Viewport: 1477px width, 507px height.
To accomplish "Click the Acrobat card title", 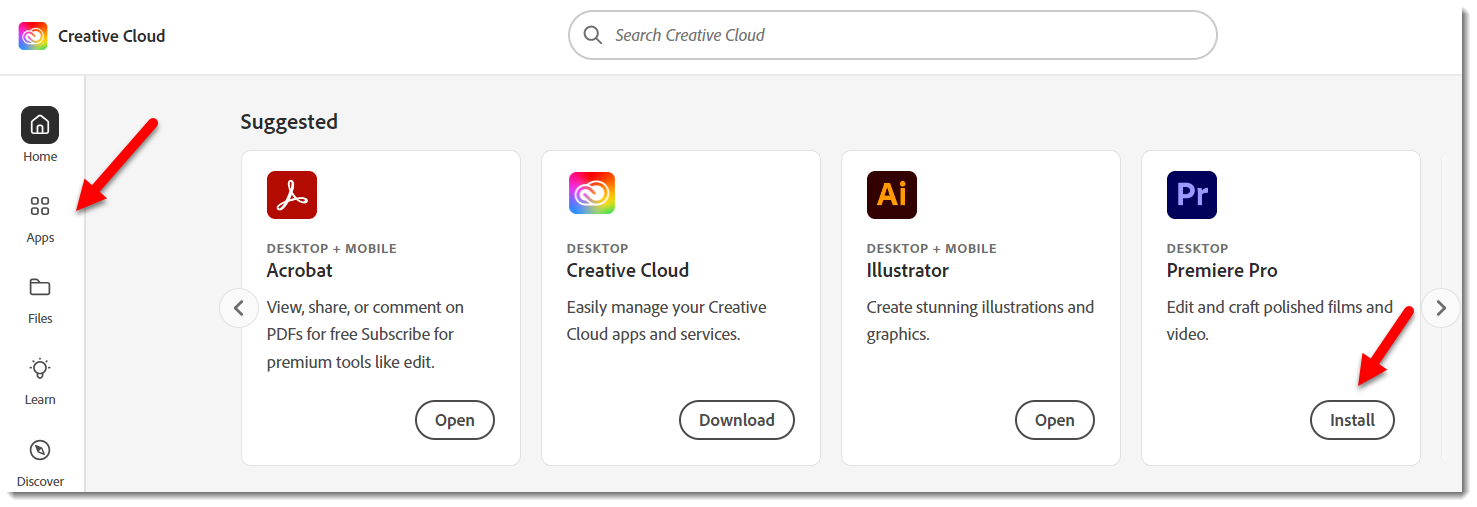I will 300,271.
